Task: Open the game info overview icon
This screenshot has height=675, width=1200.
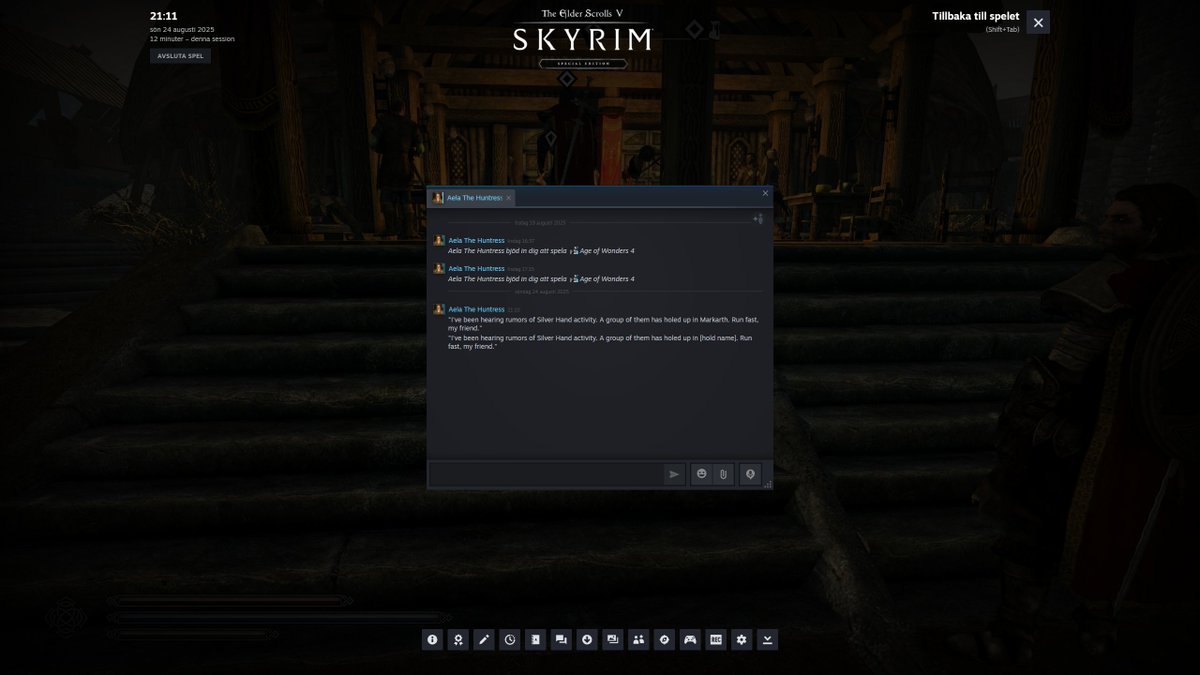Action: 432,640
